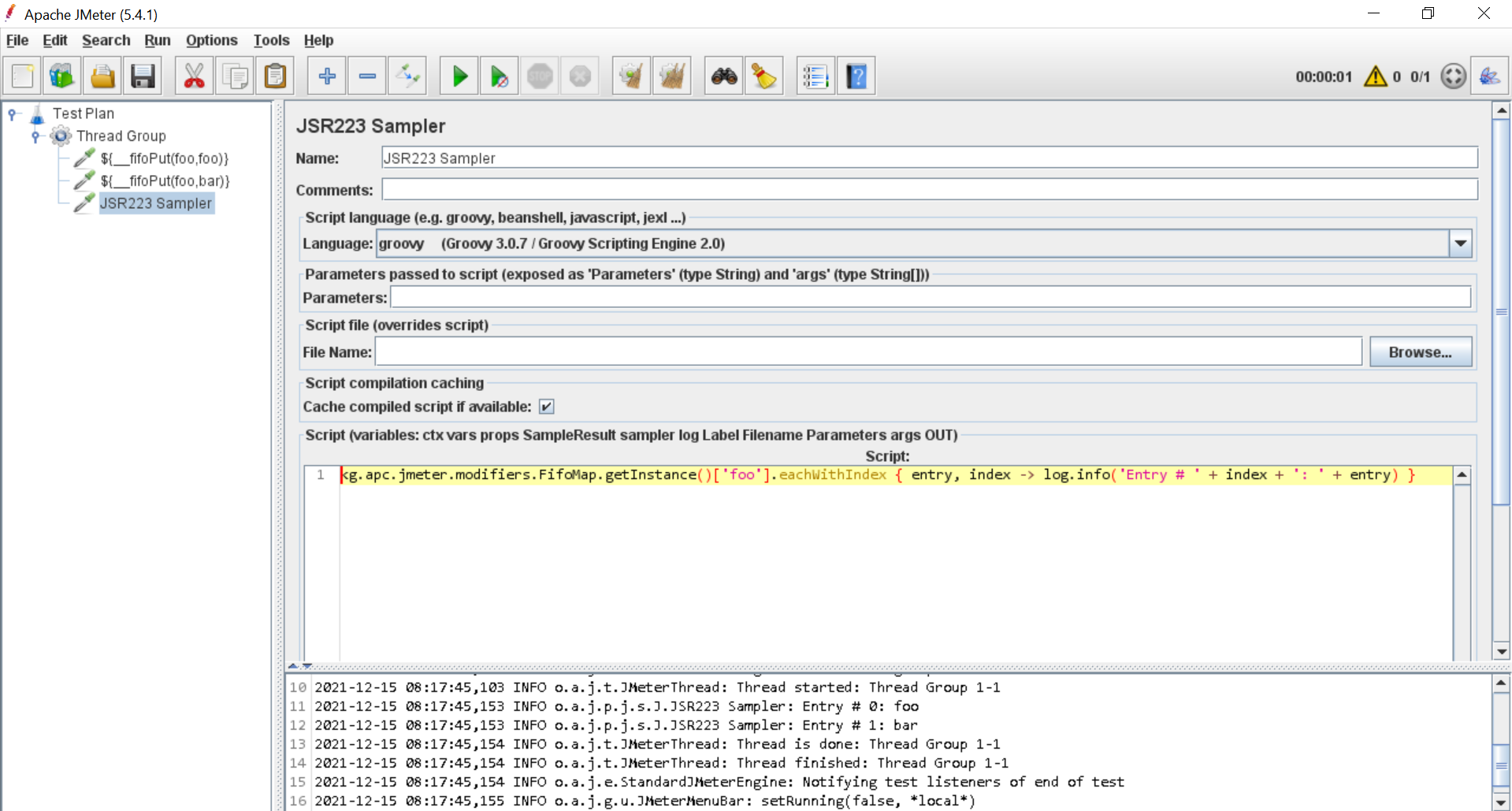Viewport: 1512px width, 811px height.
Task: Click Start no pauses toolbar icon
Action: tap(499, 76)
